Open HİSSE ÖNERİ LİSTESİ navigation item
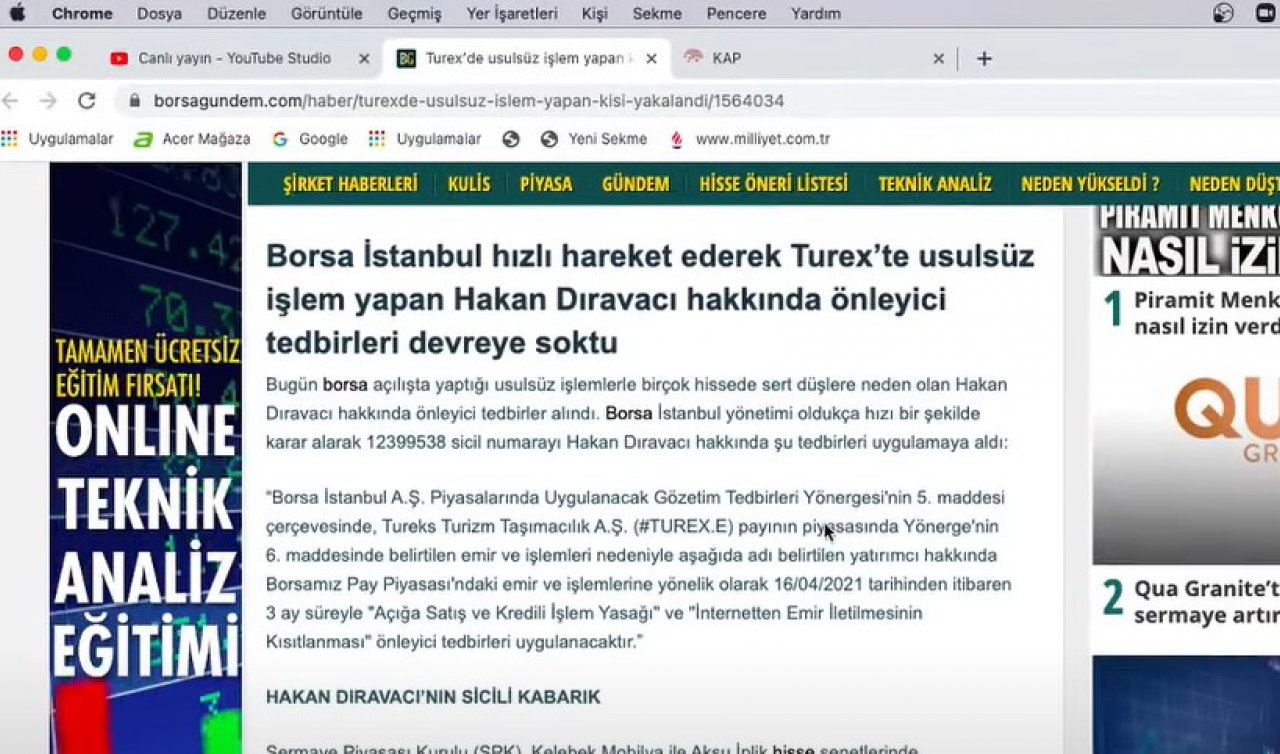Viewport: 1280px width, 754px height. click(x=773, y=184)
